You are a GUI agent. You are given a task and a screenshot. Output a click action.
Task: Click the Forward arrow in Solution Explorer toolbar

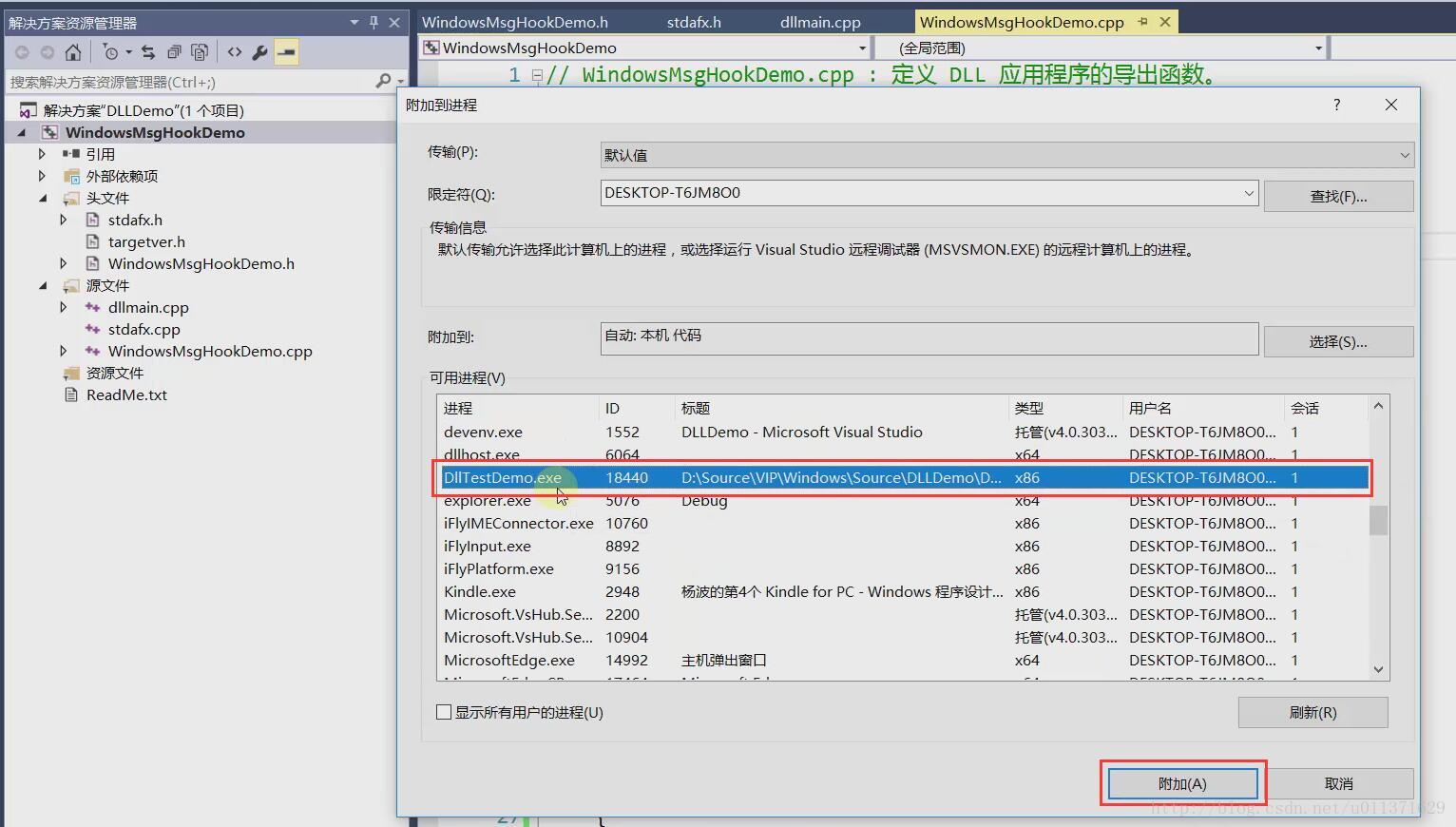click(47, 52)
